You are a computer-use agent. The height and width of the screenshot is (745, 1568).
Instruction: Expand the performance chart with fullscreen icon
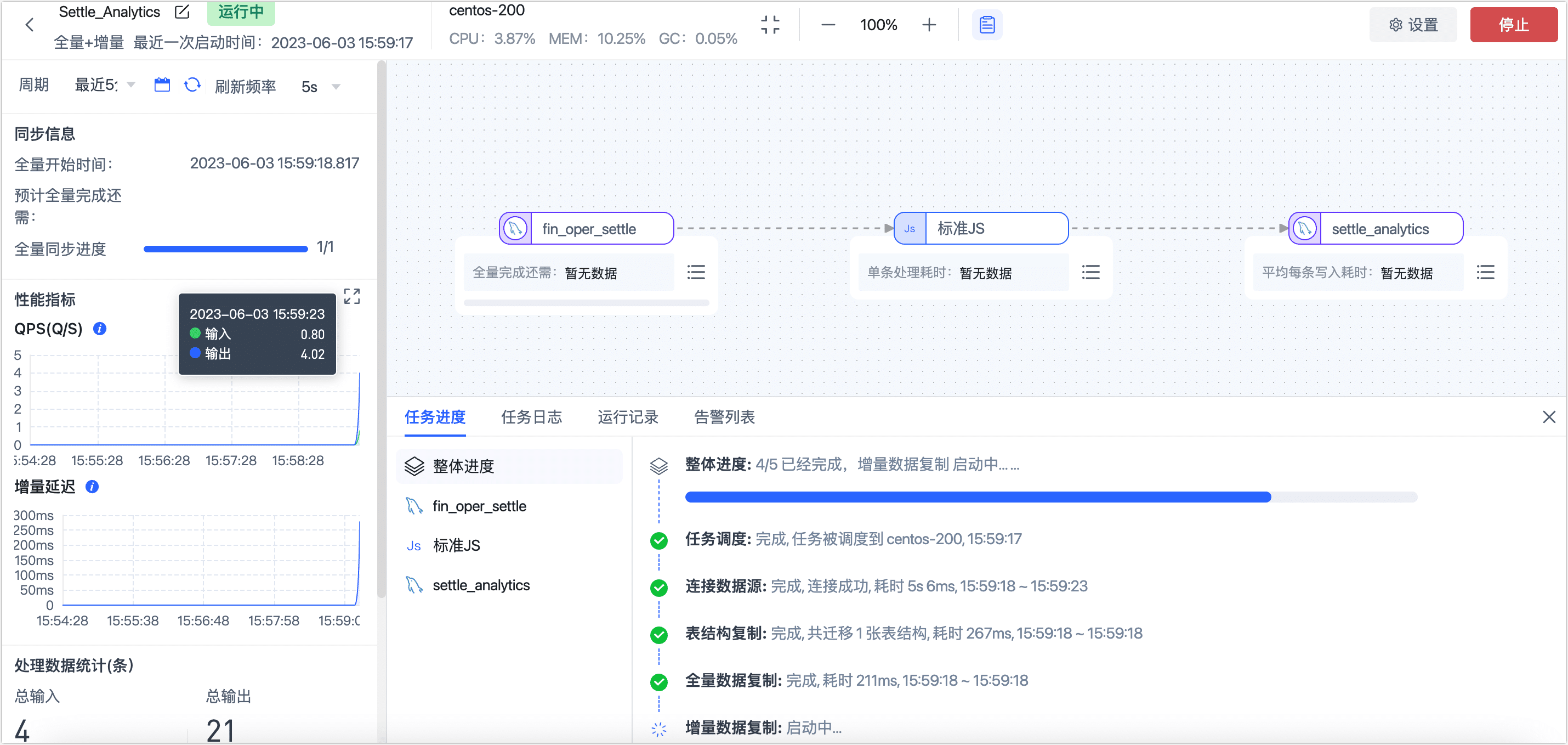click(352, 296)
